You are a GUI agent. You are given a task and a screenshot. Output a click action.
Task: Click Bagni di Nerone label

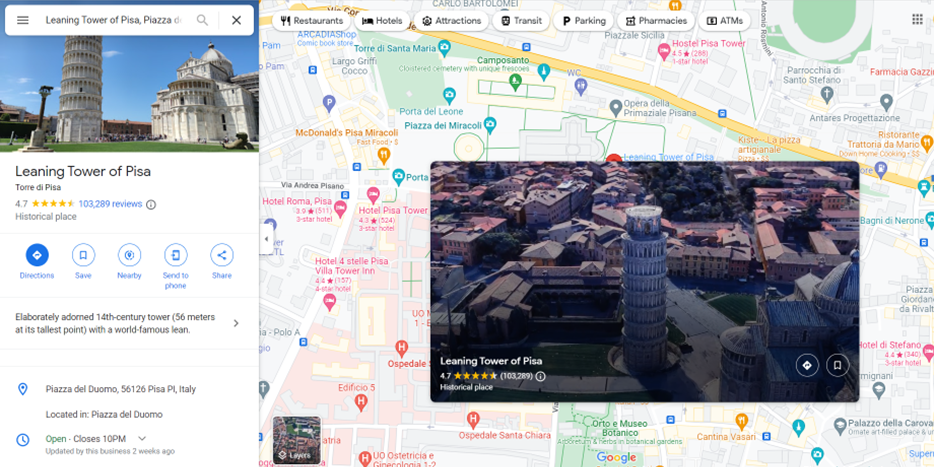[x=893, y=221]
